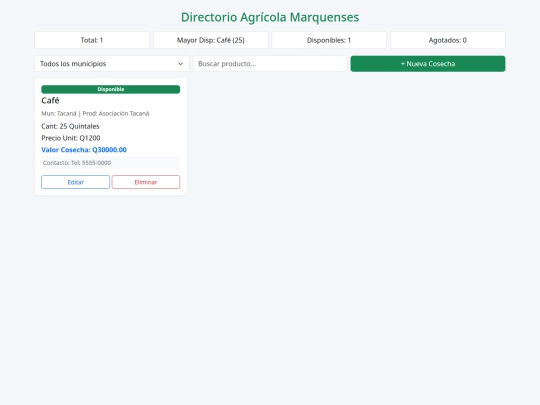Edit the Café harvest card
The height and width of the screenshot is (405, 540).
[75, 182]
